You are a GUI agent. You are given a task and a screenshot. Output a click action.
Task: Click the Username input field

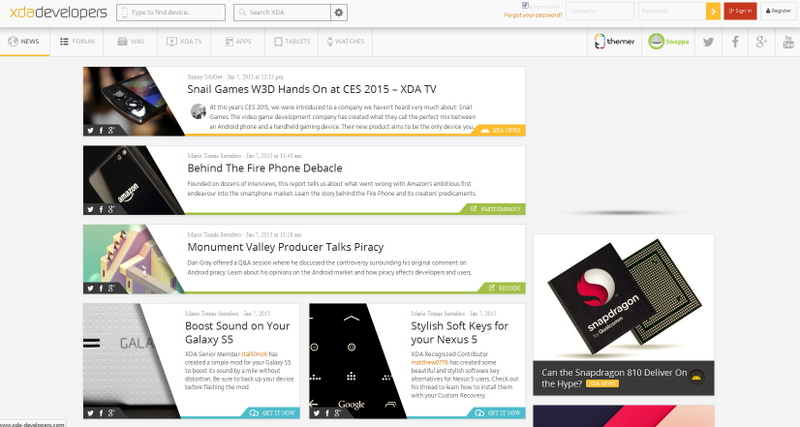(x=600, y=11)
